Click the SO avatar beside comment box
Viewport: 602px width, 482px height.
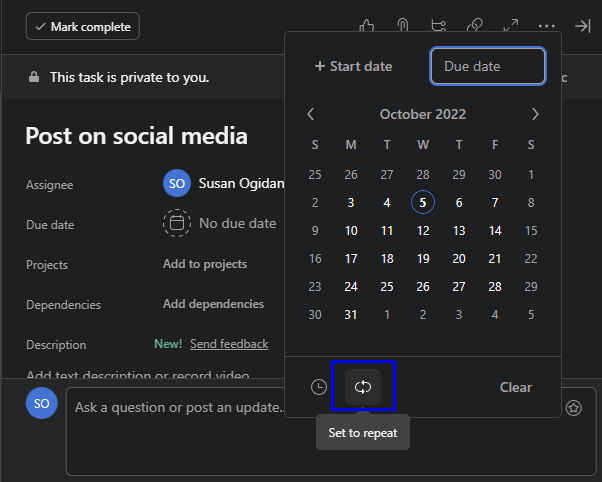[x=41, y=403]
